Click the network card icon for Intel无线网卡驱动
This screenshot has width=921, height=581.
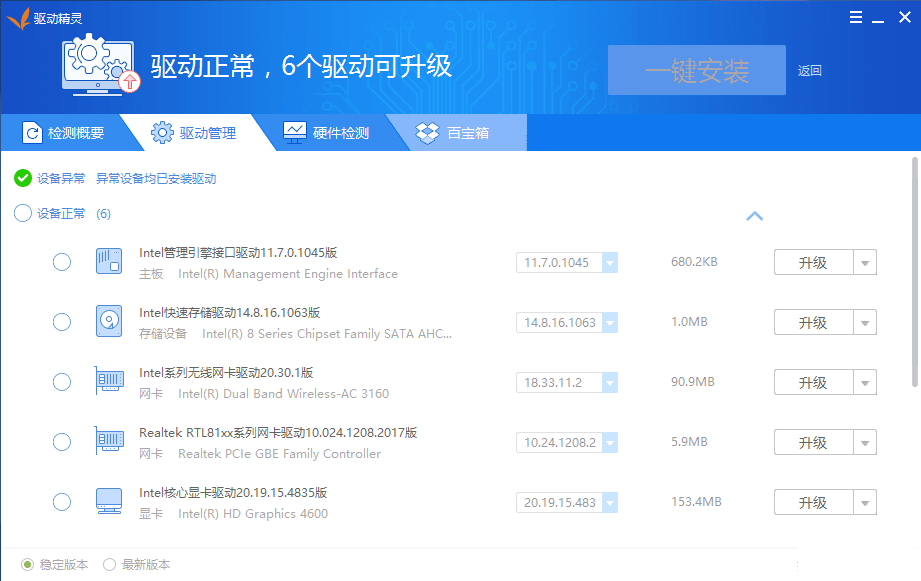coord(109,381)
